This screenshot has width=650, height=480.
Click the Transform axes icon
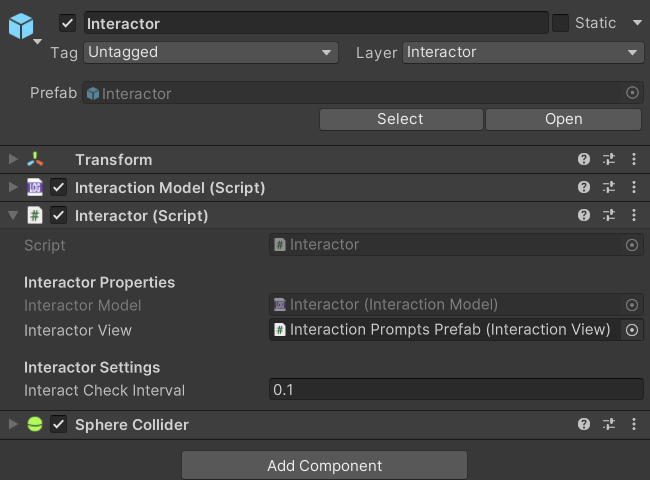click(x=35, y=159)
